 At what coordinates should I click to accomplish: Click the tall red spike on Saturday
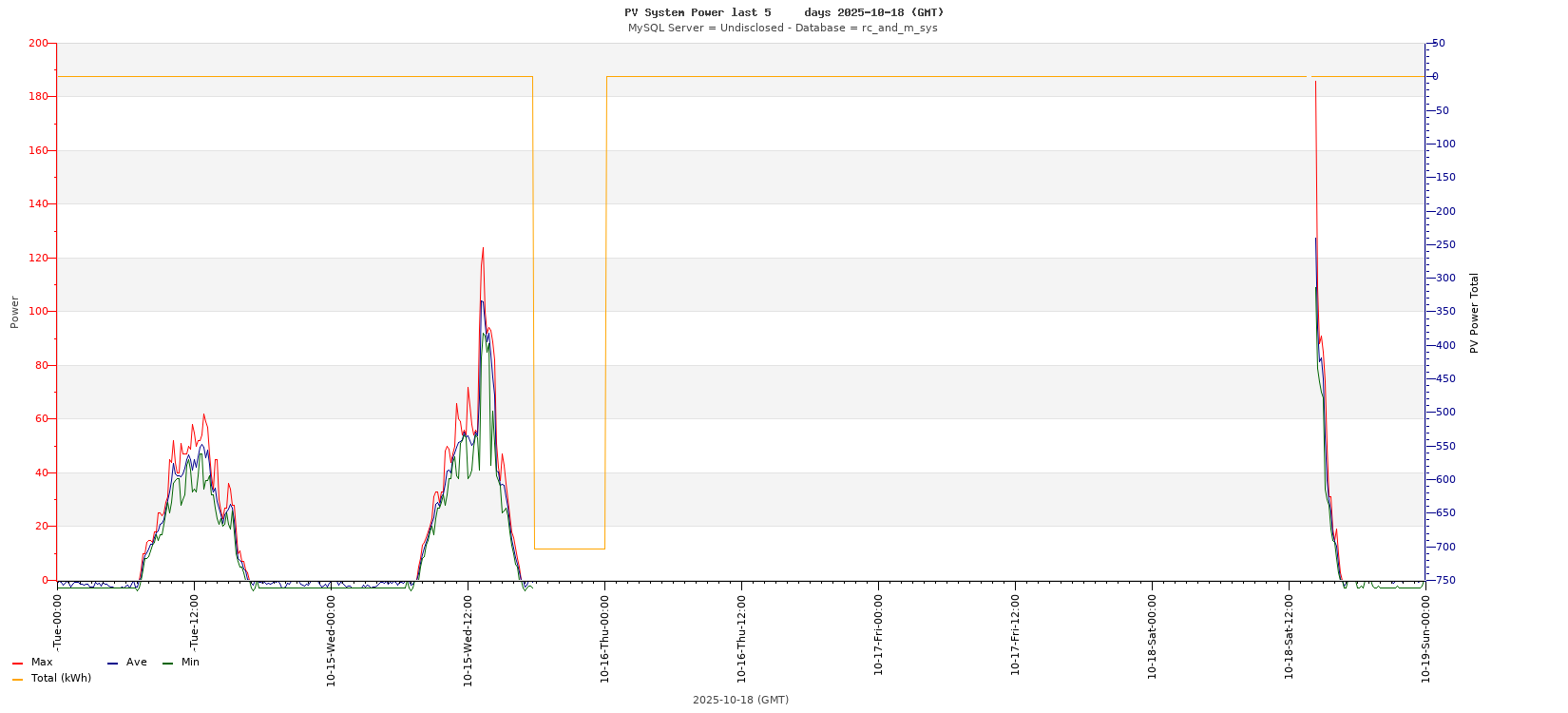click(x=1315, y=84)
